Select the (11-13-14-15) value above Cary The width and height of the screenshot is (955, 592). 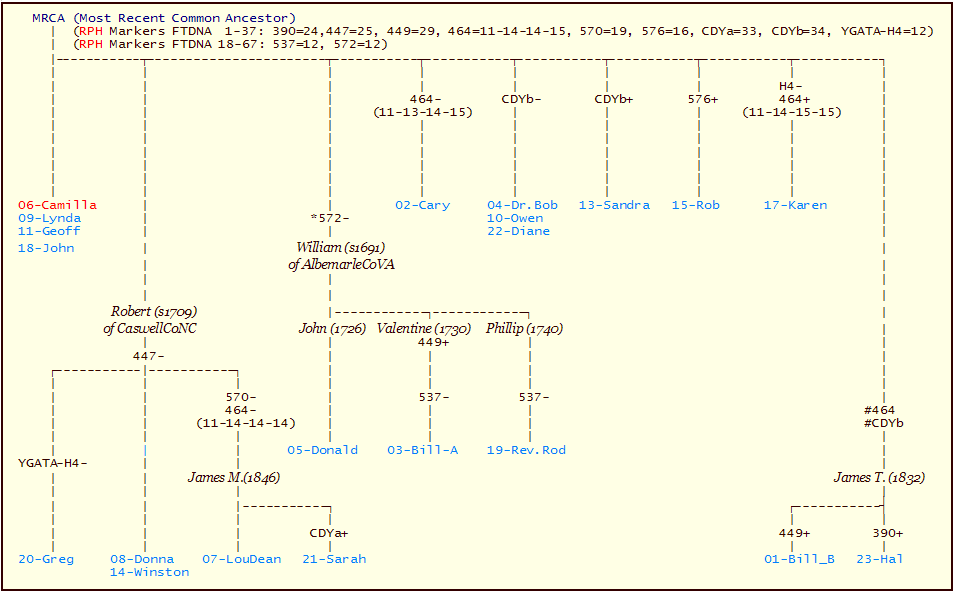coord(423,112)
